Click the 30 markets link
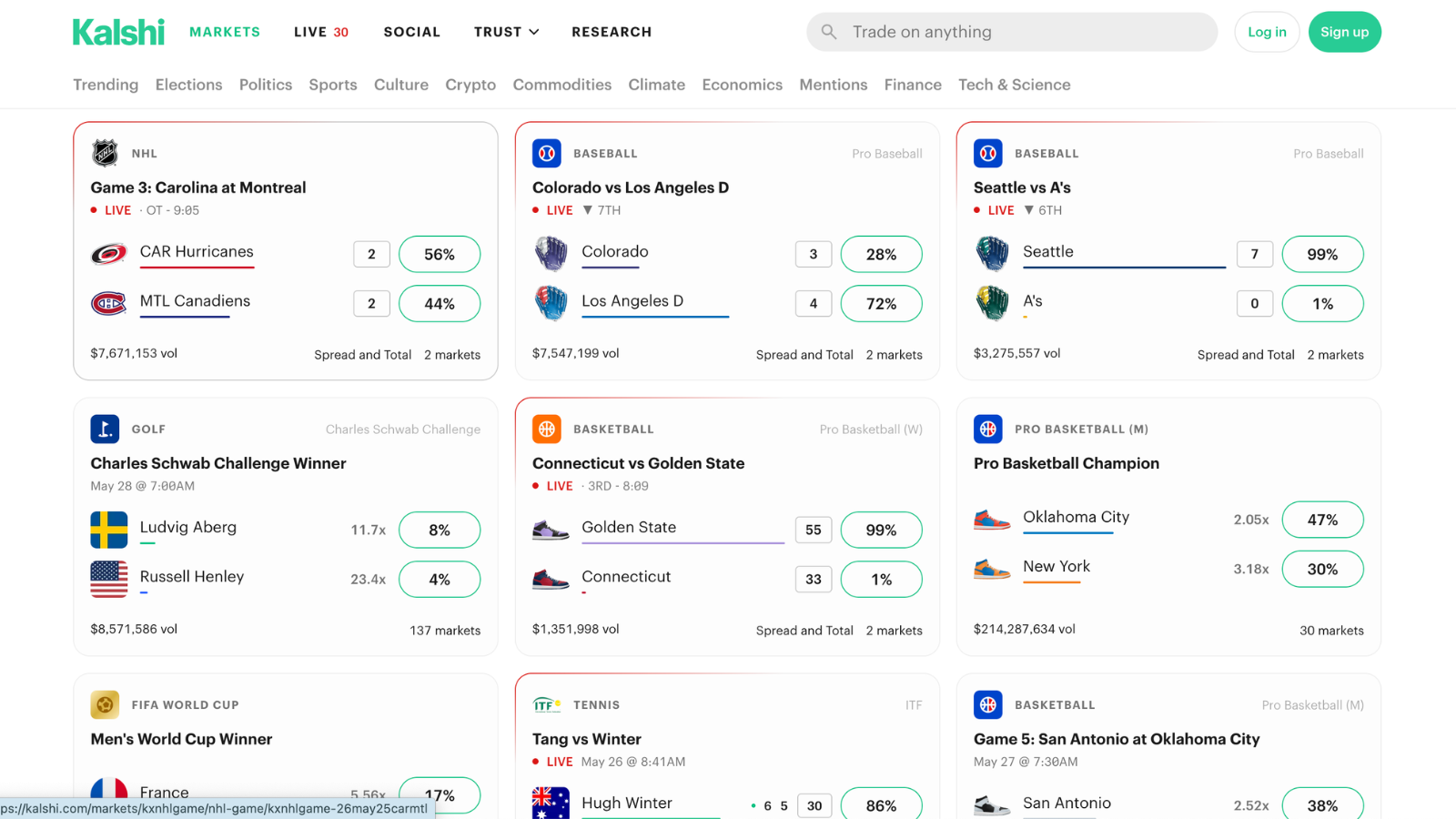The image size is (1456, 819). click(1331, 630)
